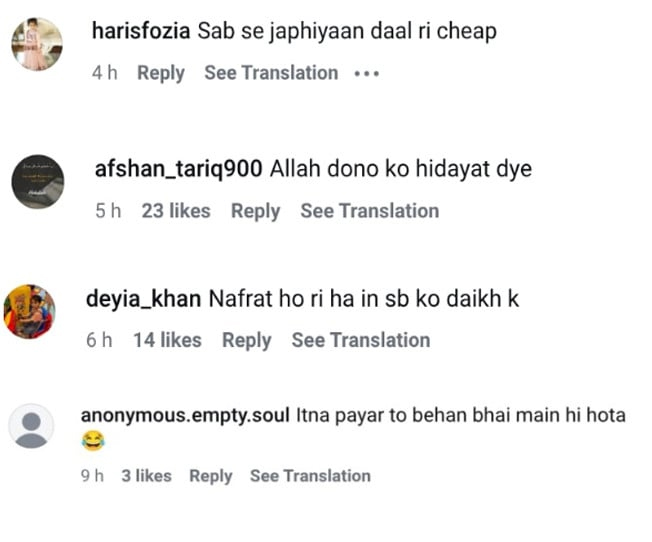Viewport: 652px width, 542px height.
Task: View the 23 likes on afshan_tariq900's comment
Action: [x=175, y=211]
